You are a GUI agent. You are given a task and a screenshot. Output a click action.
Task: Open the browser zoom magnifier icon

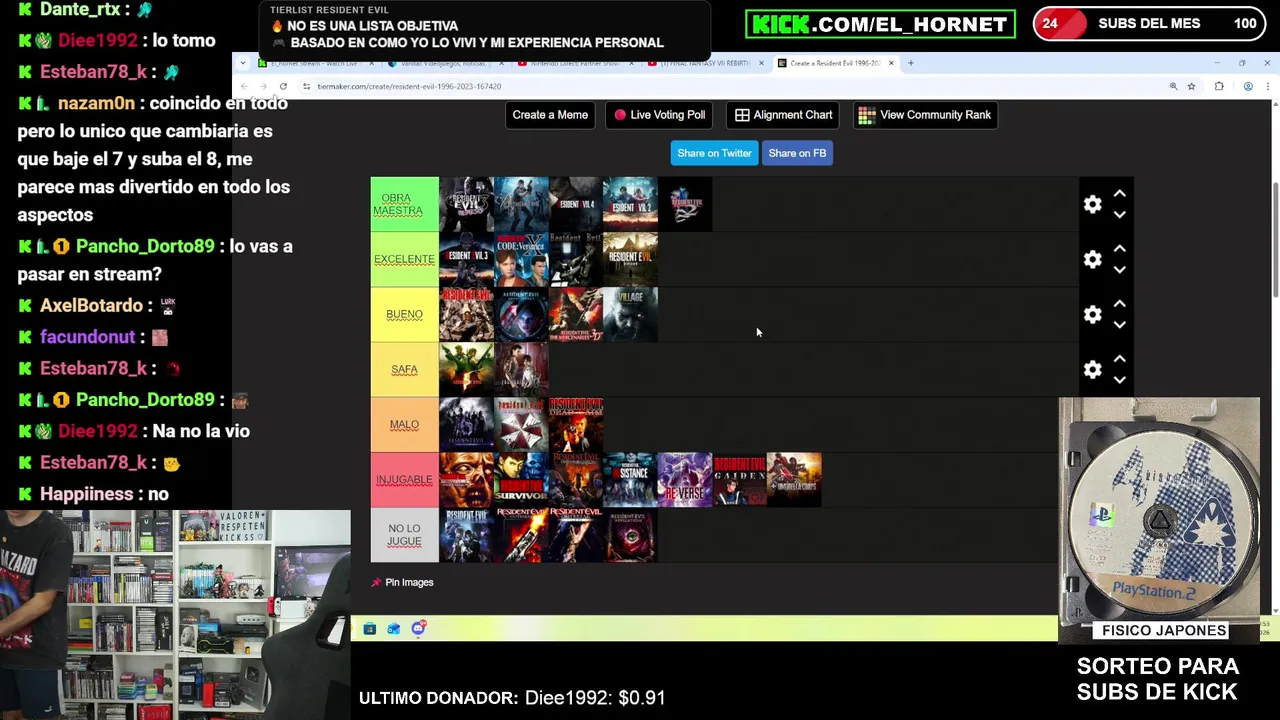[1173, 86]
